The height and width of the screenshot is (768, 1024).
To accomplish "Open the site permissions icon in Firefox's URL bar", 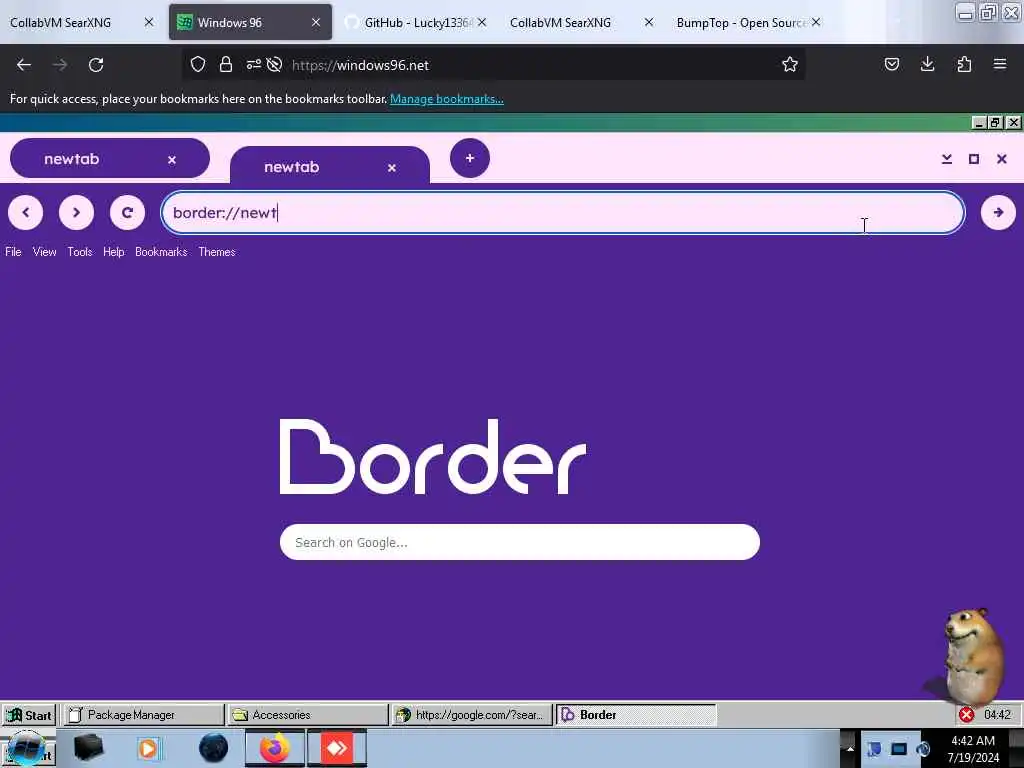I will click(253, 64).
